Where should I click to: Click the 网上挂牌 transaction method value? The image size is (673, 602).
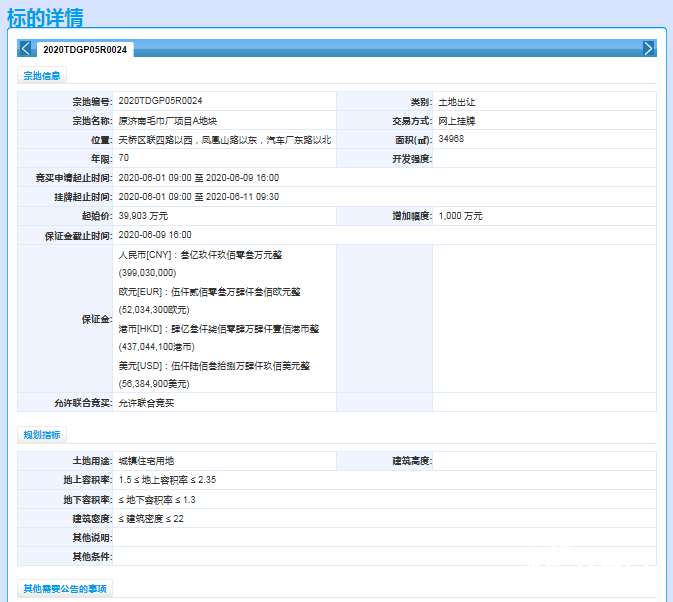458,121
